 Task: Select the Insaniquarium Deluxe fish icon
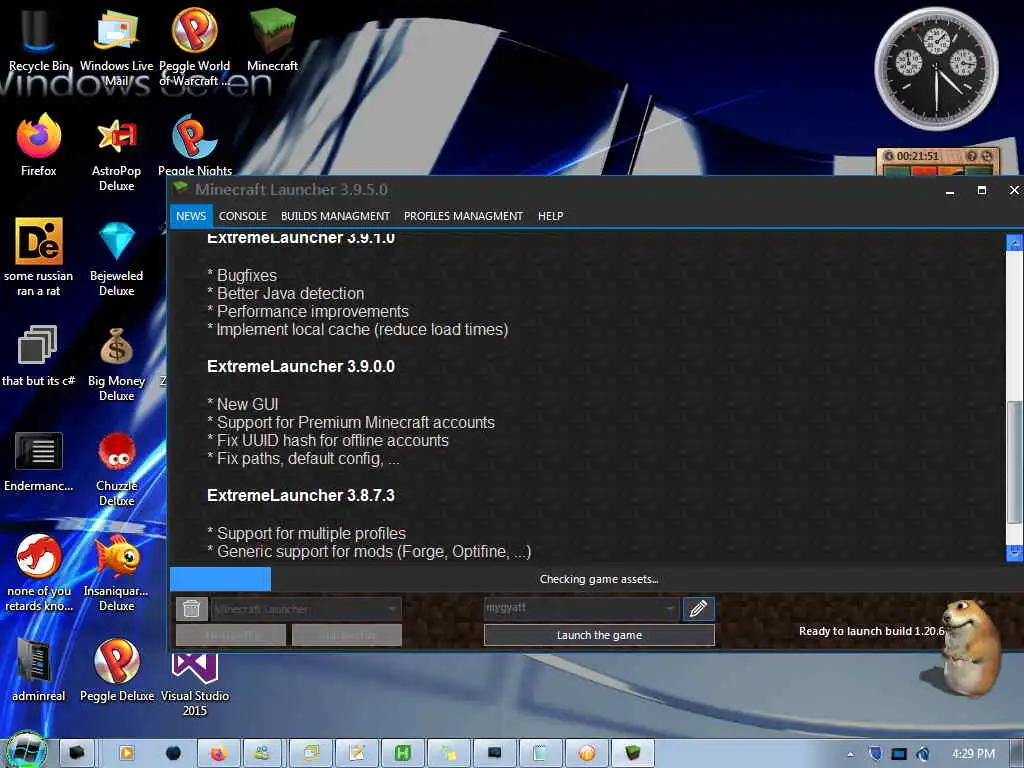click(116, 572)
